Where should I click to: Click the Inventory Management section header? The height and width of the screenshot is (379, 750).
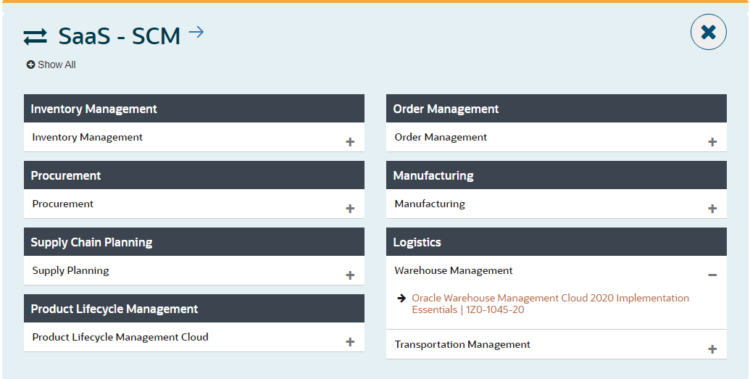(194, 109)
